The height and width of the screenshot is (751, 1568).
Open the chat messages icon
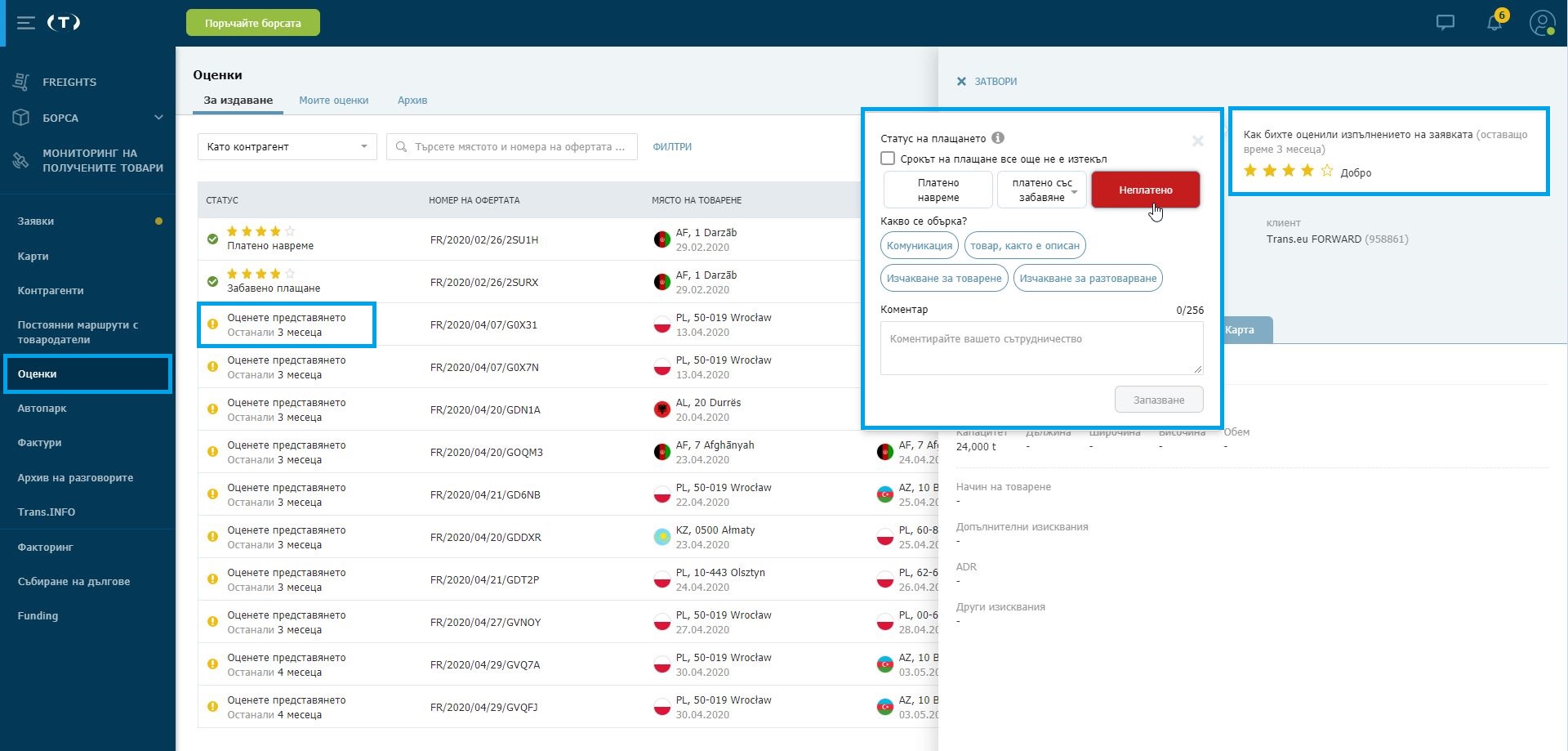tap(1445, 23)
